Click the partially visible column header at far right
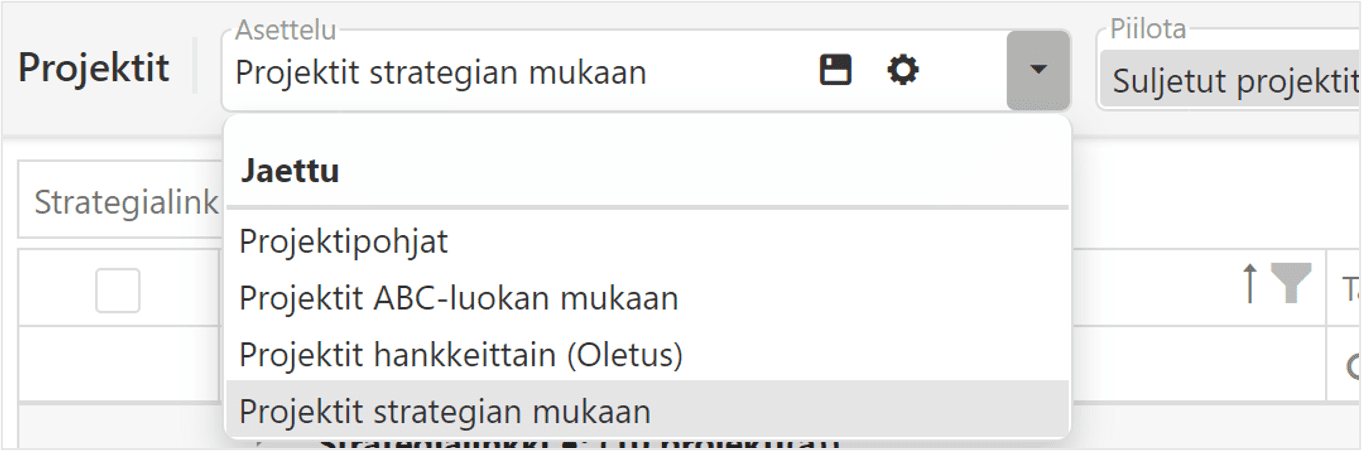 1349,290
